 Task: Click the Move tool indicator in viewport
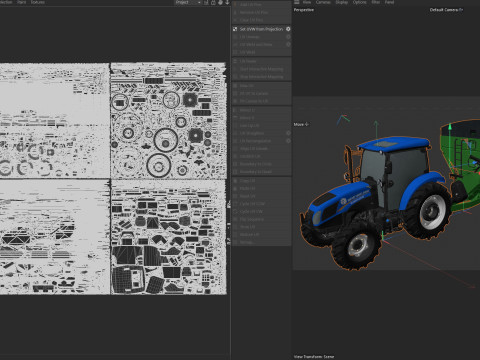pyautogui.click(x=301, y=124)
